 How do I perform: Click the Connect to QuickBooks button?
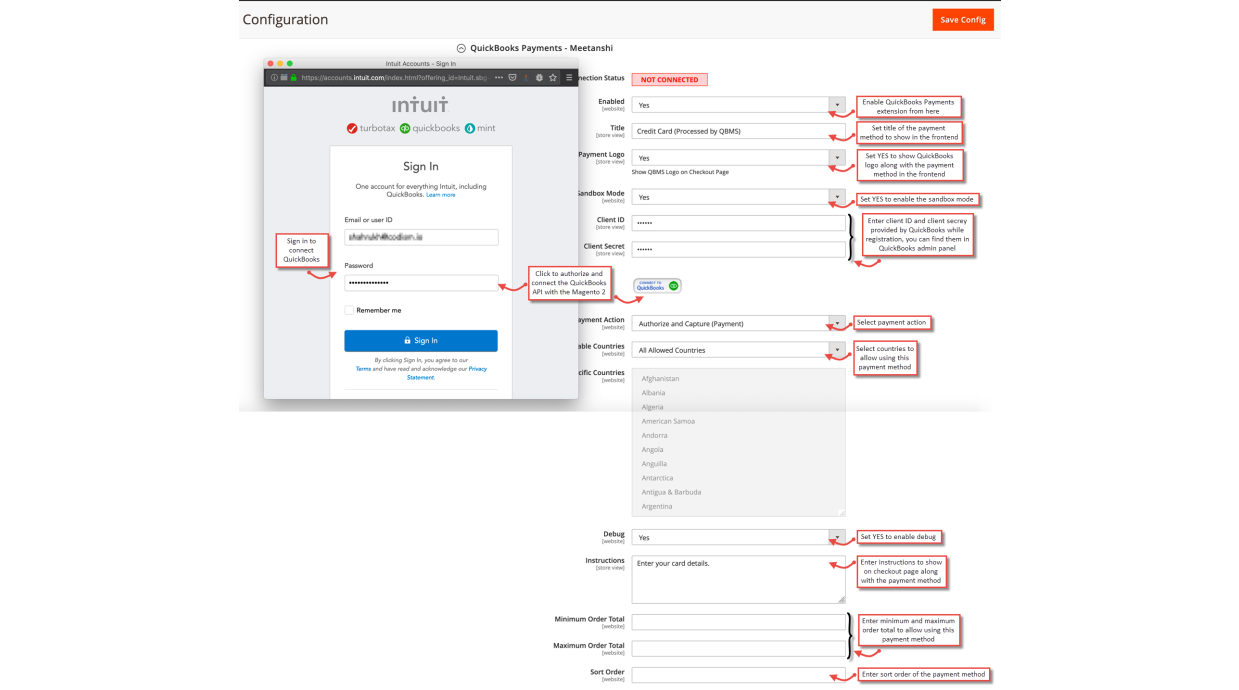[x=657, y=286]
